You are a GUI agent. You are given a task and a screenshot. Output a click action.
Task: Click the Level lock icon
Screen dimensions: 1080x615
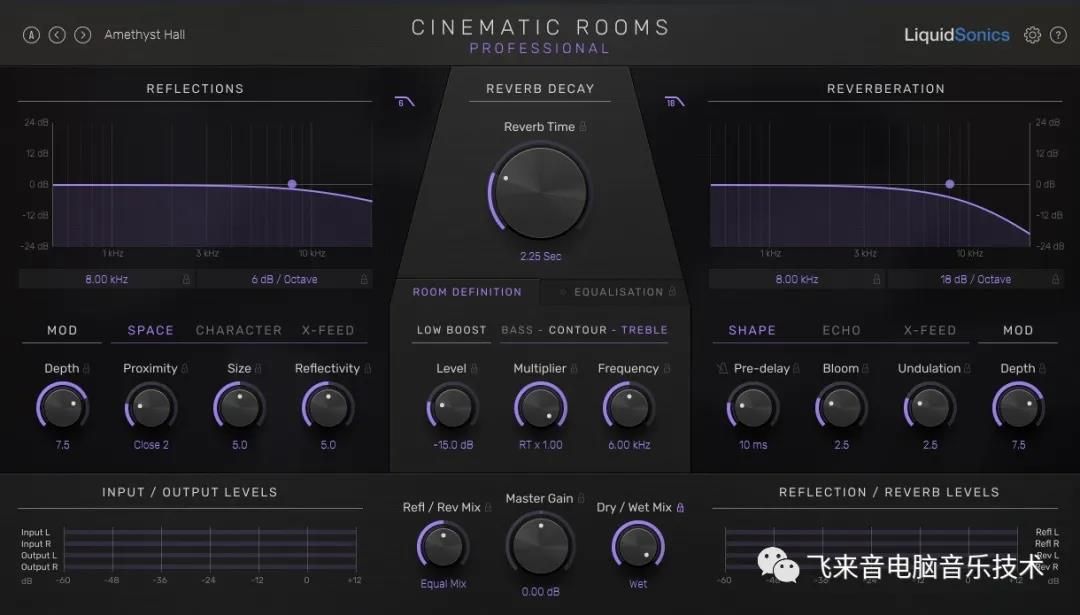[x=474, y=368]
